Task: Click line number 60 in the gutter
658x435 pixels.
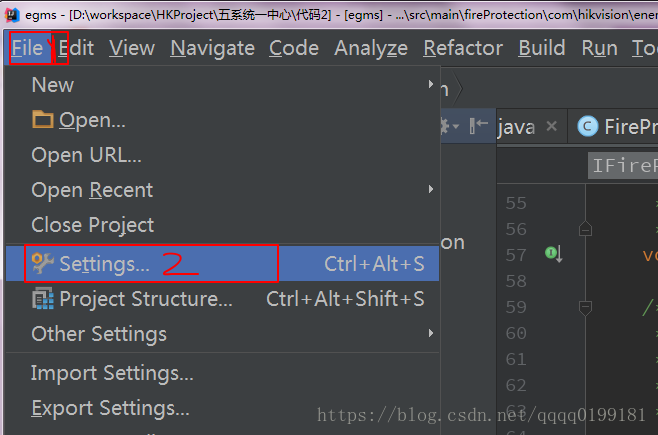Action: click(x=516, y=333)
